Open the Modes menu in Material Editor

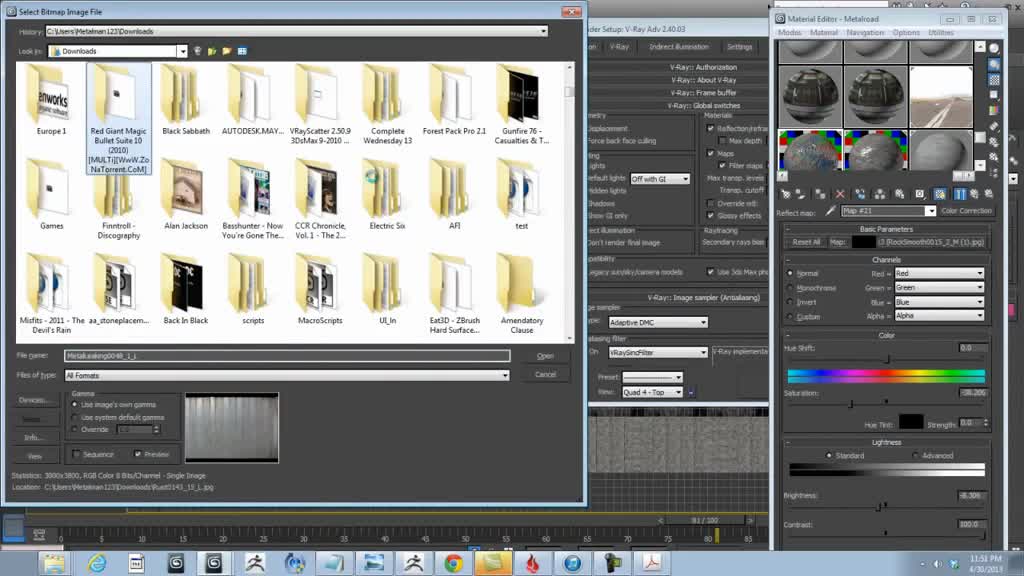[x=790, y=33]
